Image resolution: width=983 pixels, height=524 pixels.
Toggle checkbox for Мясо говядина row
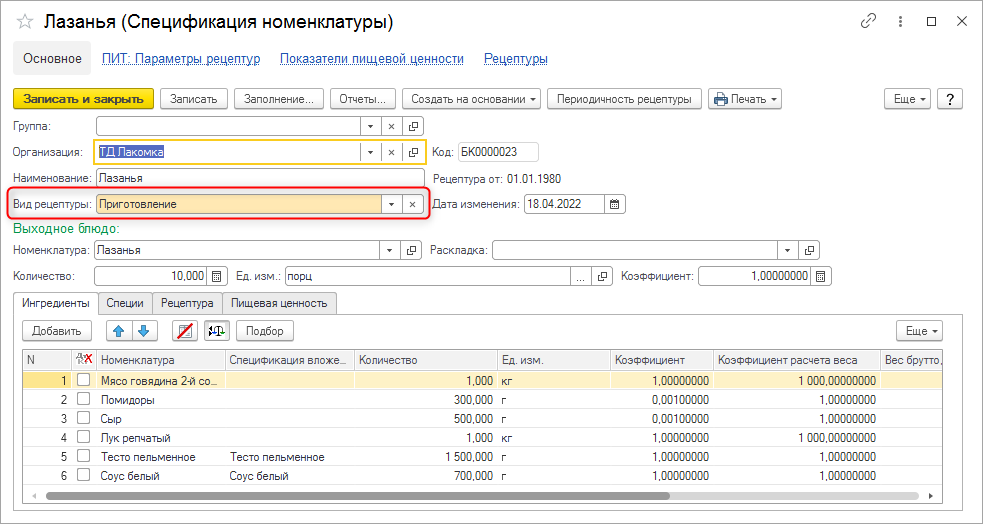(83, 381)
